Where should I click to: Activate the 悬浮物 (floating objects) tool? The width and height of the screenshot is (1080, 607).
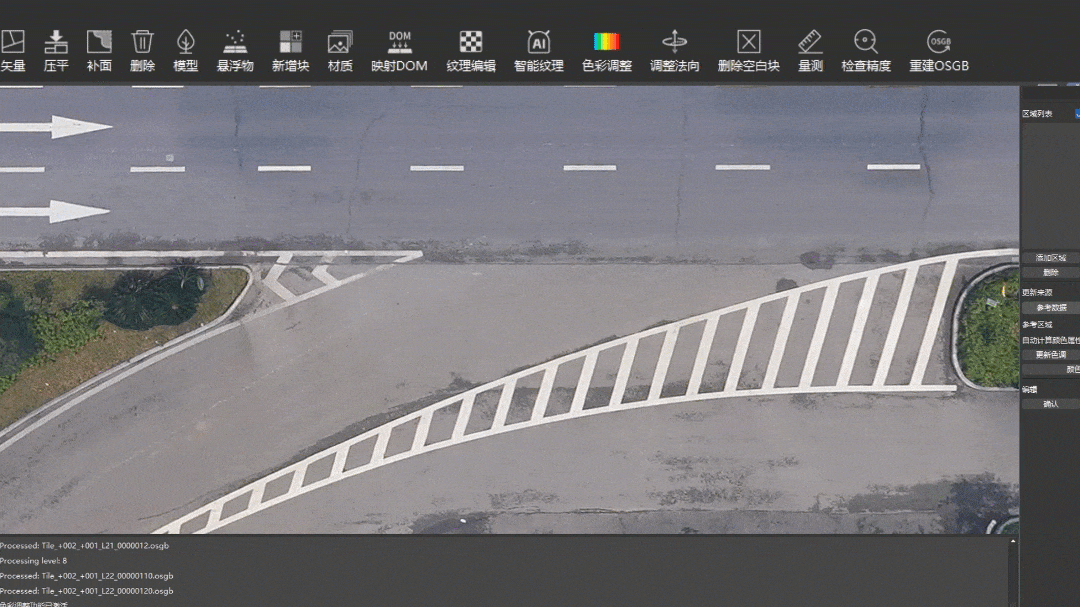[235, 42]
